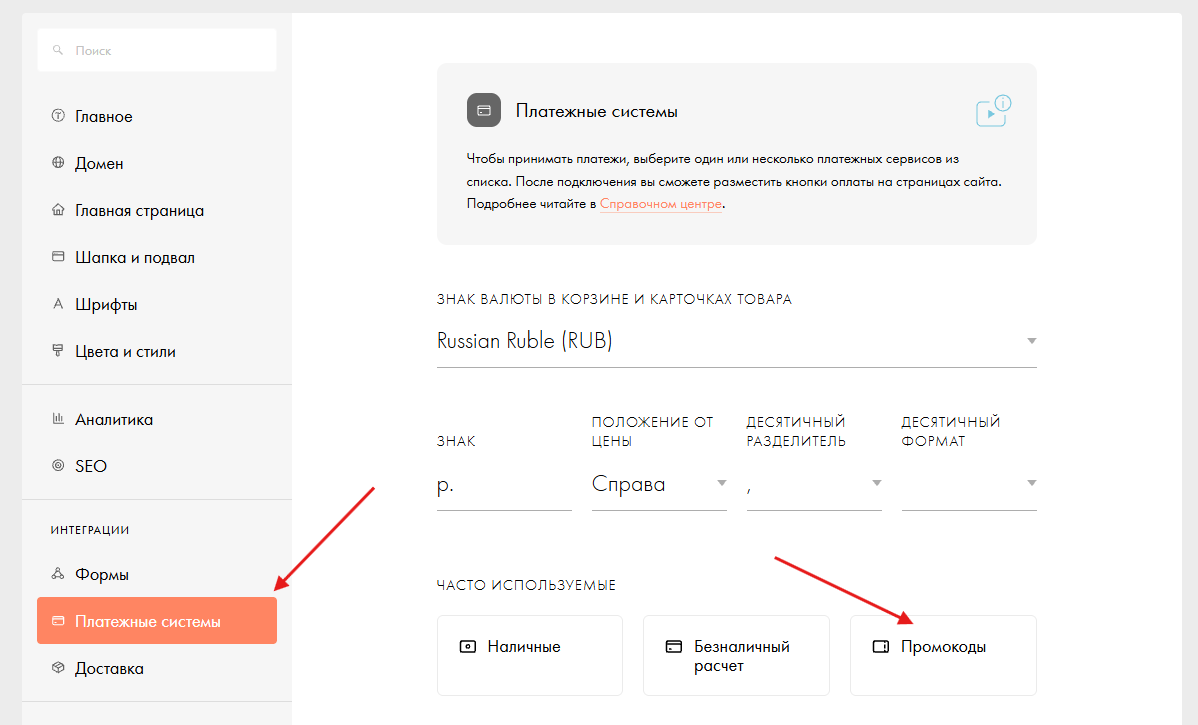
Task: Click the card icon on Безналичный расчет
Action: [x=674, y=646]
